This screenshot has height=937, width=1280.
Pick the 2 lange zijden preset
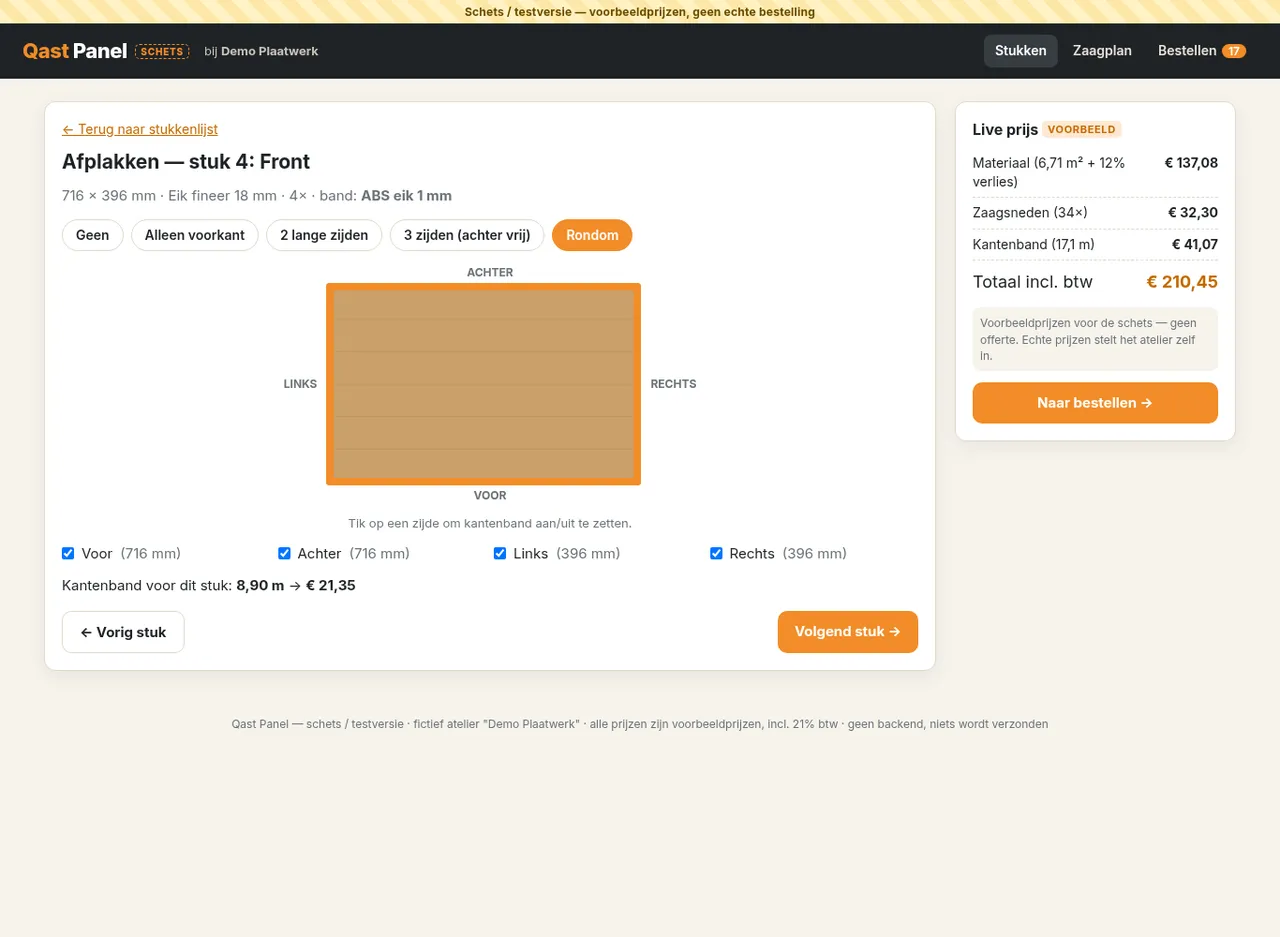[x=324, y=235]
